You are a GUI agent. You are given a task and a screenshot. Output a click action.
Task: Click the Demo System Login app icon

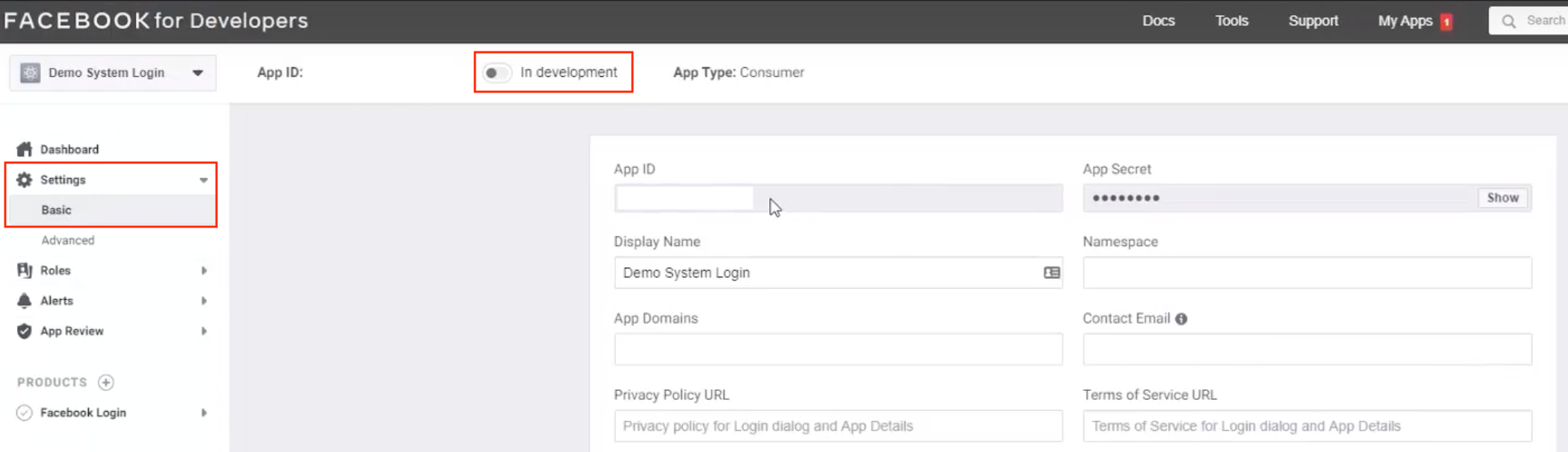pos(30,72)
